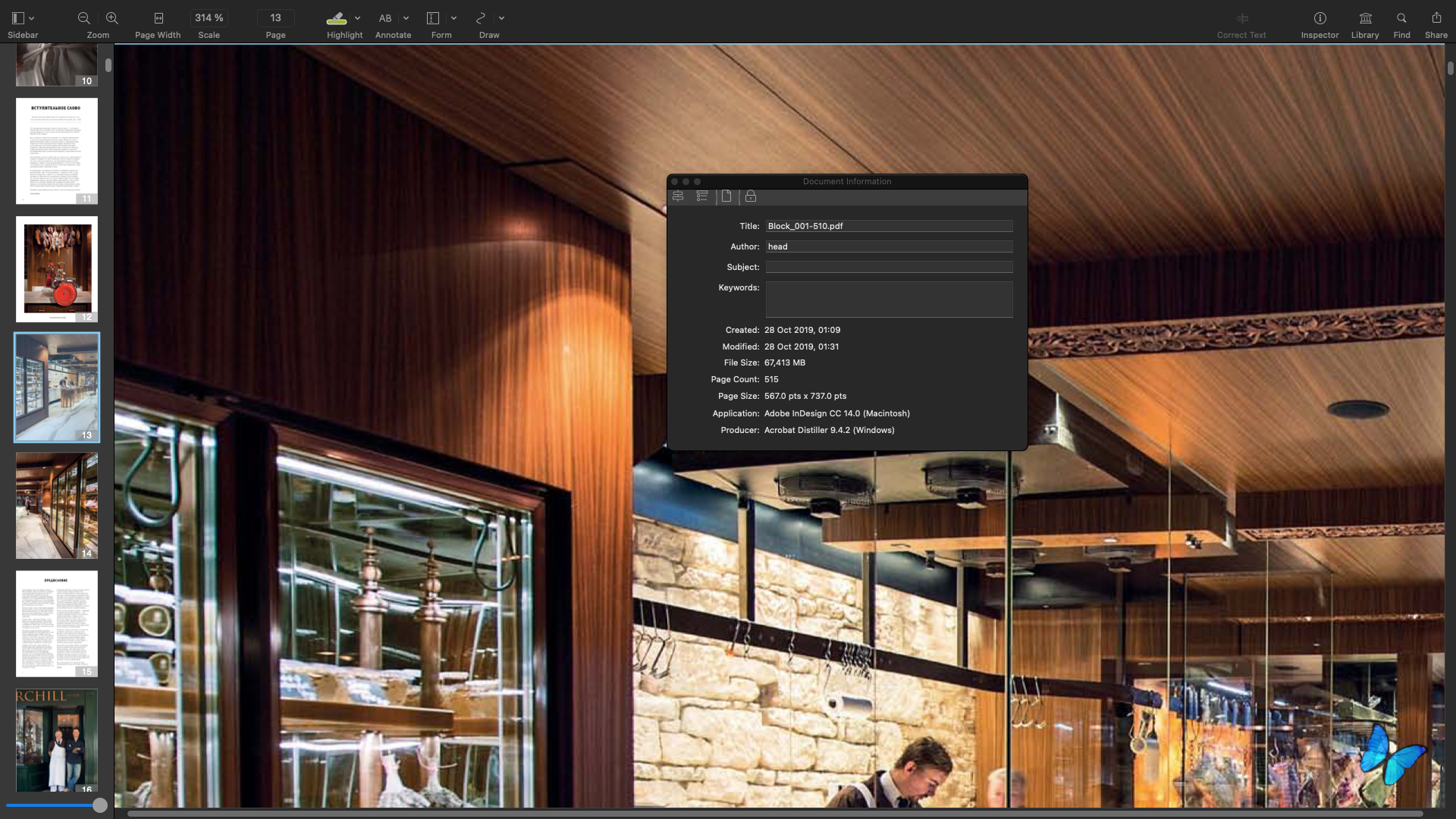Adjust the thumbnail size slider
Screen dimensions: 1456x819
coord(99,805)
